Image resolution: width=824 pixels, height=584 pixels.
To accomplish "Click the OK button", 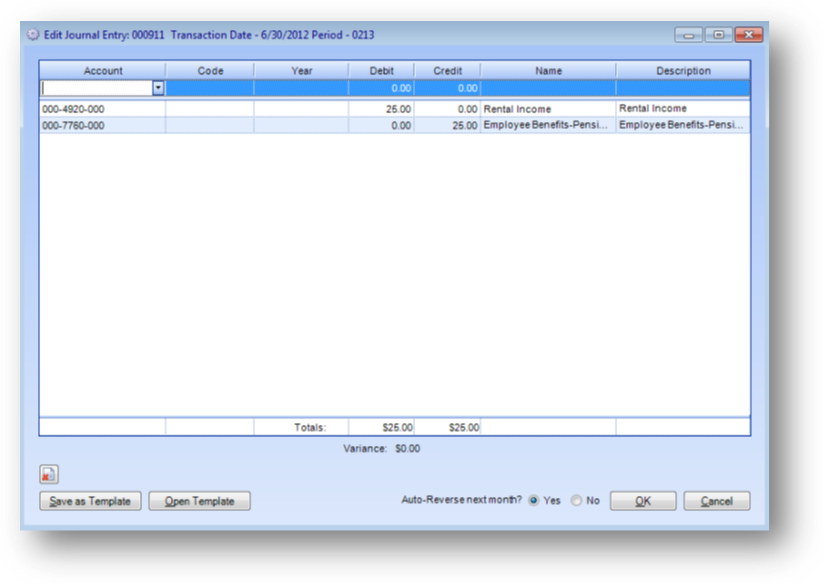I will point(643,501).
